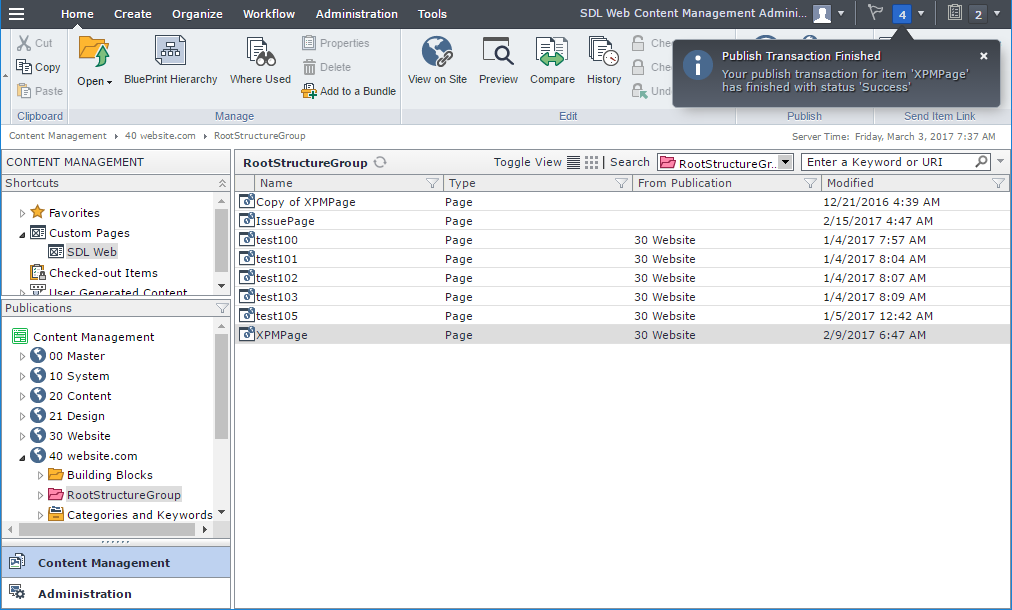Click Add to a Bundle button
This screenshot has width=1012, height=610.
pos(349,91)
